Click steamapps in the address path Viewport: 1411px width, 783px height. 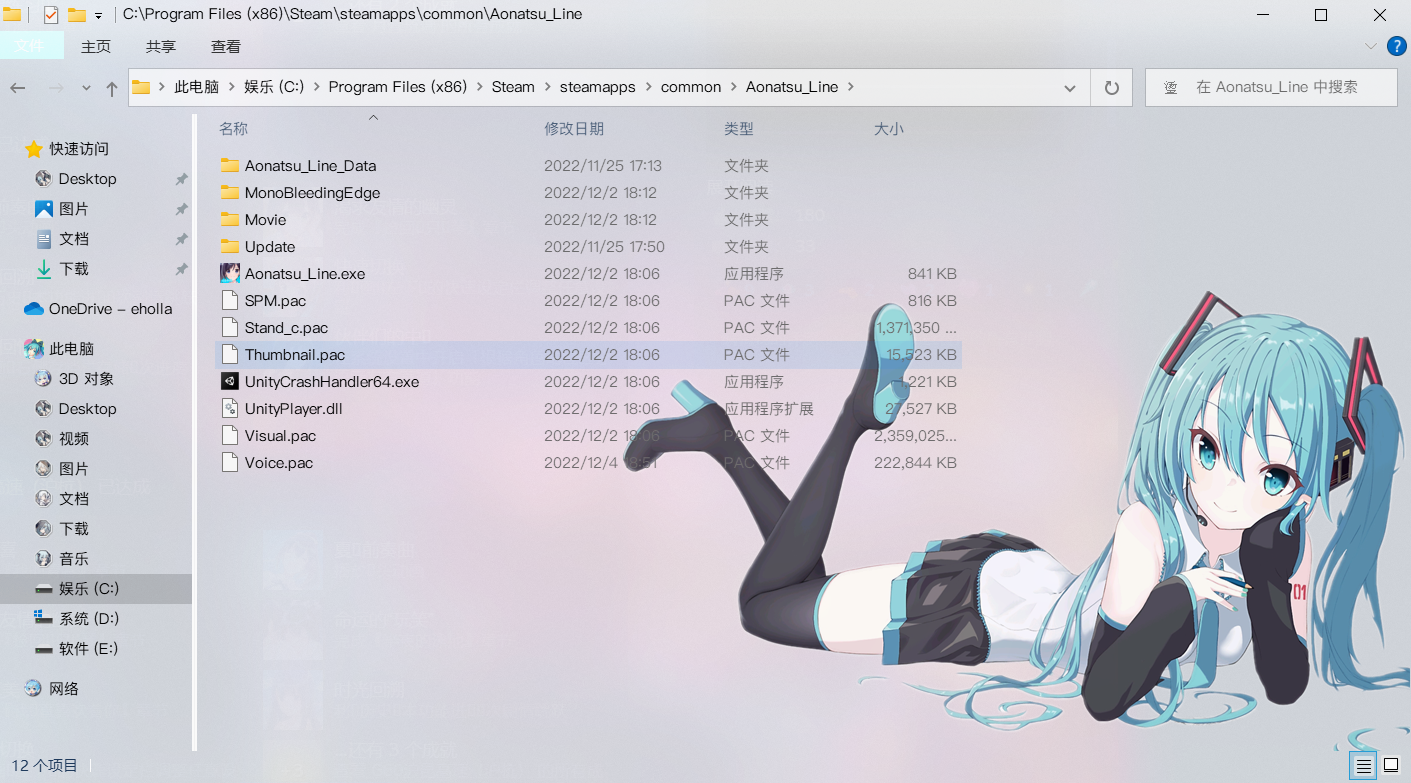(x=598, y=87)
